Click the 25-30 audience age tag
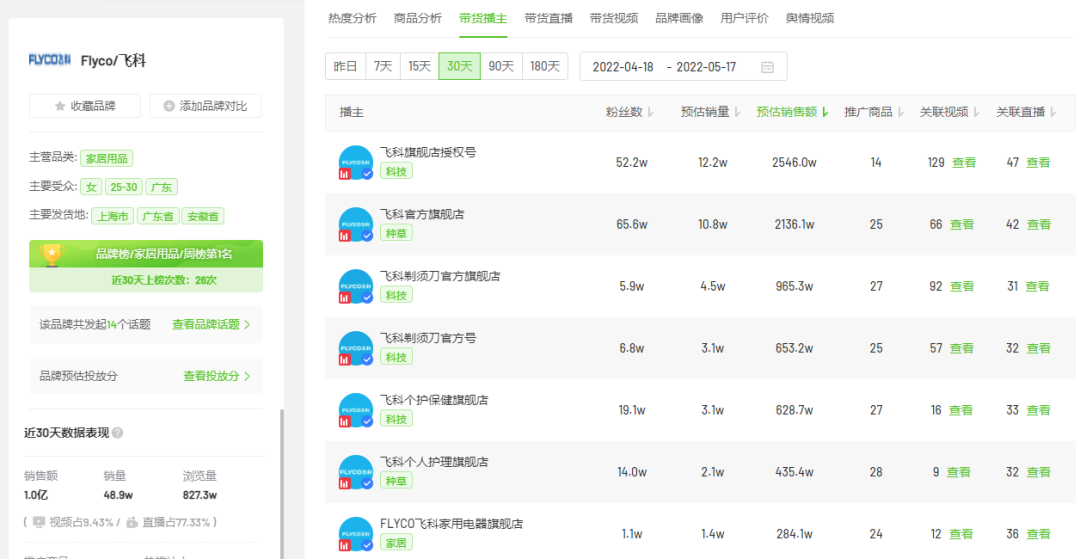This screenshot has height=559, width=1080. 123,187
